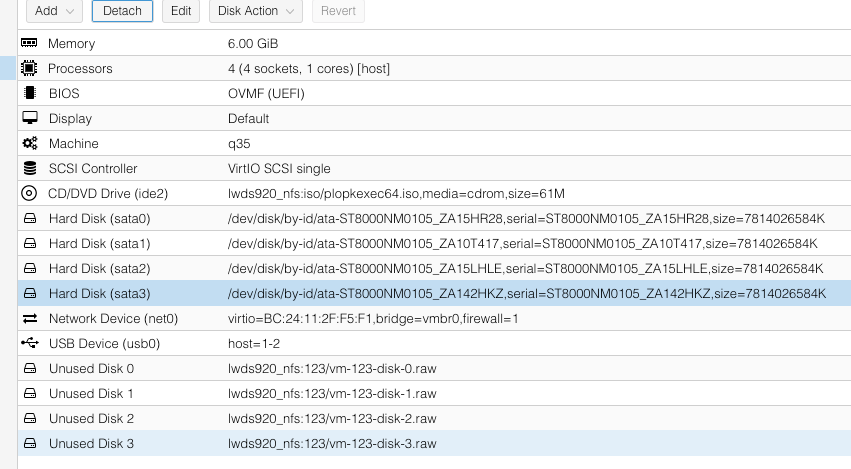Viewport: 851px width, 469px height.
Task: Click the USB Device icon
Action: click(29, 344)
